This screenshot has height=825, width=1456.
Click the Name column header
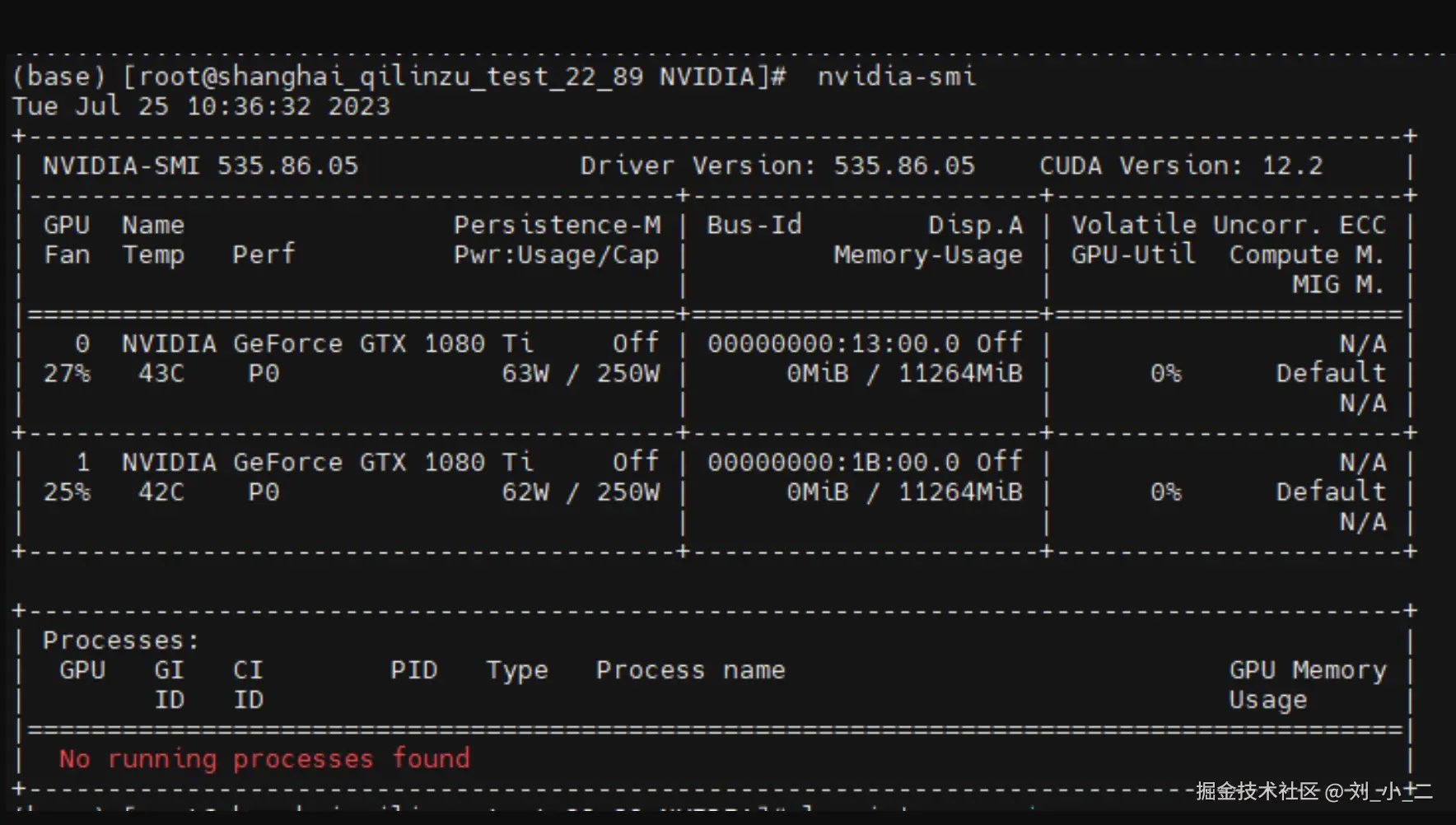click(x=153, y=225)
